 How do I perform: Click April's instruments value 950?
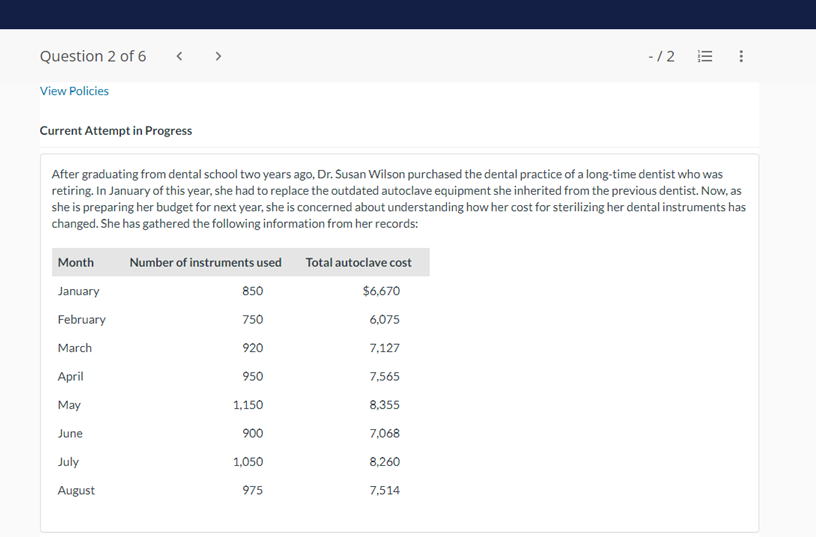(252, 376)
